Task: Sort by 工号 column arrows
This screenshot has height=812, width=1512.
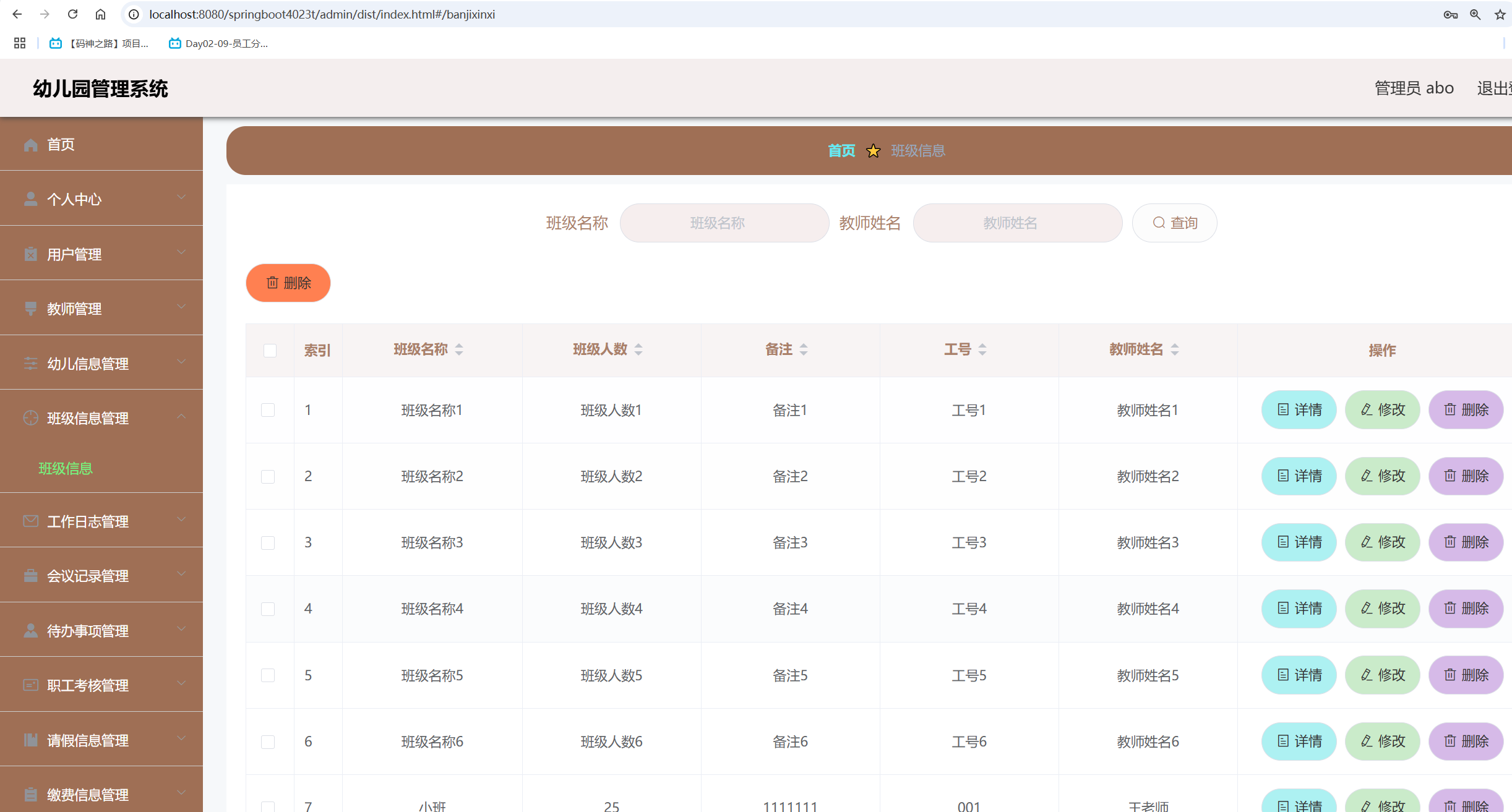Action: click(x=982, y=349)
